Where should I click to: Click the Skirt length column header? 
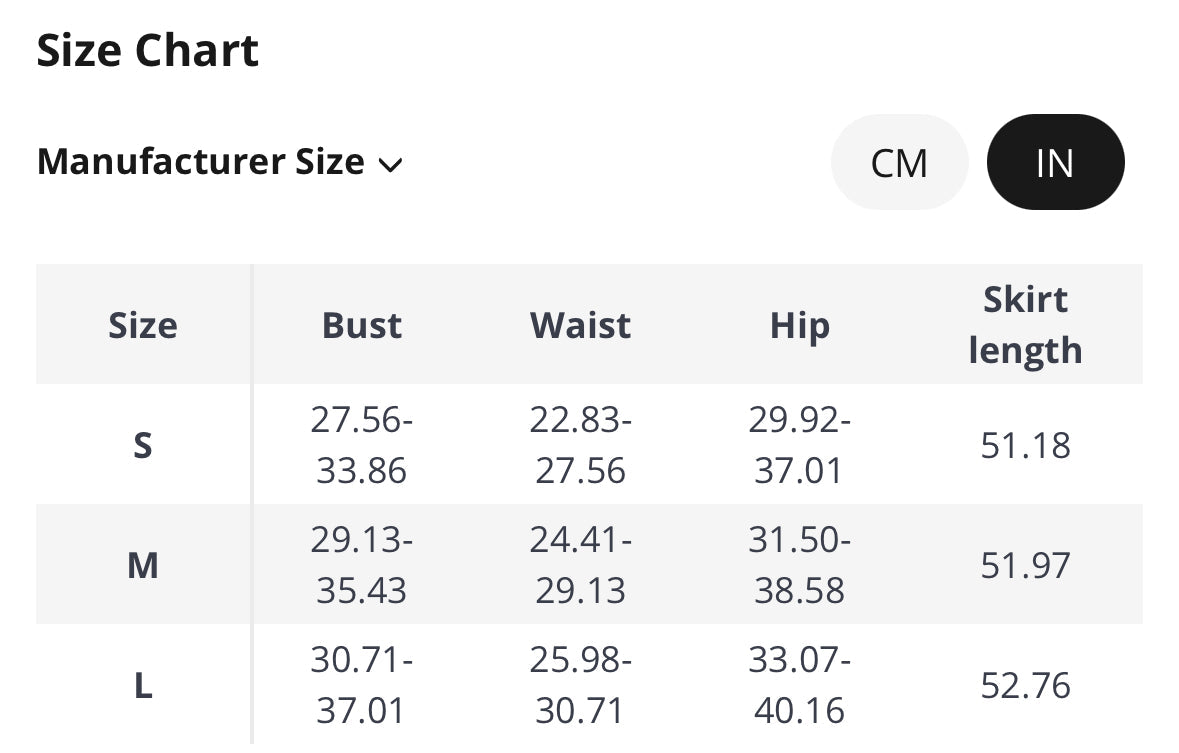[1026, 326]
